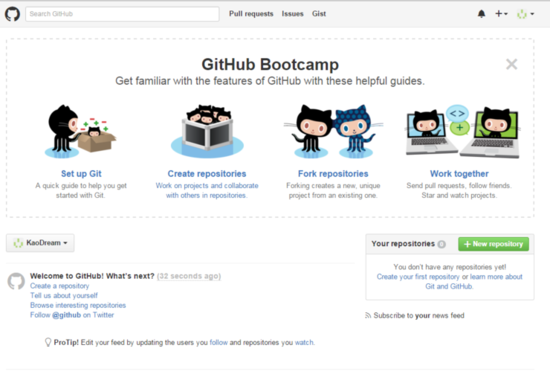Click the follow link in ProTip

click(x=219, y=342)
